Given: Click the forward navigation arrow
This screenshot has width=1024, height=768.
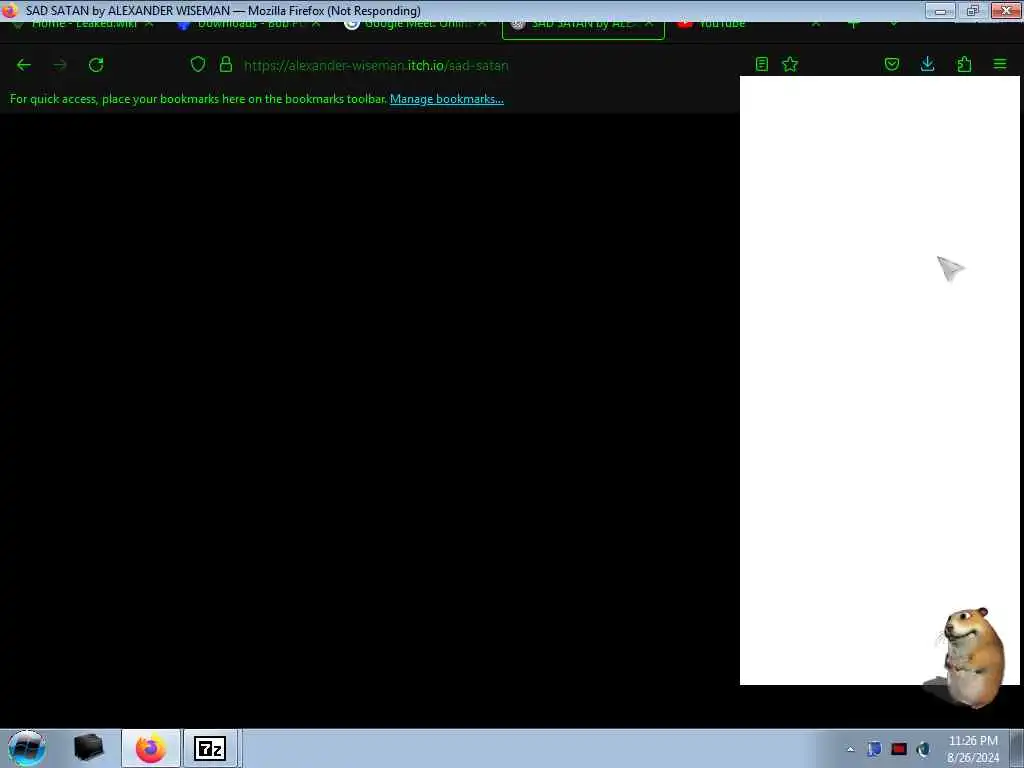Looking at the screenshot, I should 59,65.
